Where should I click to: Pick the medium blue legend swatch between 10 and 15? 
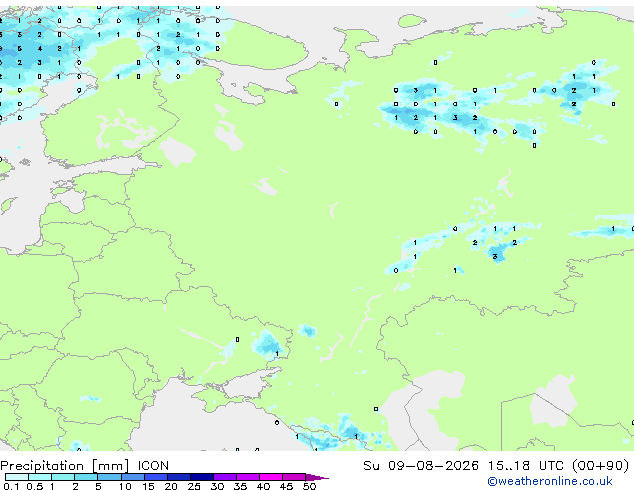[x=133, y=477]
